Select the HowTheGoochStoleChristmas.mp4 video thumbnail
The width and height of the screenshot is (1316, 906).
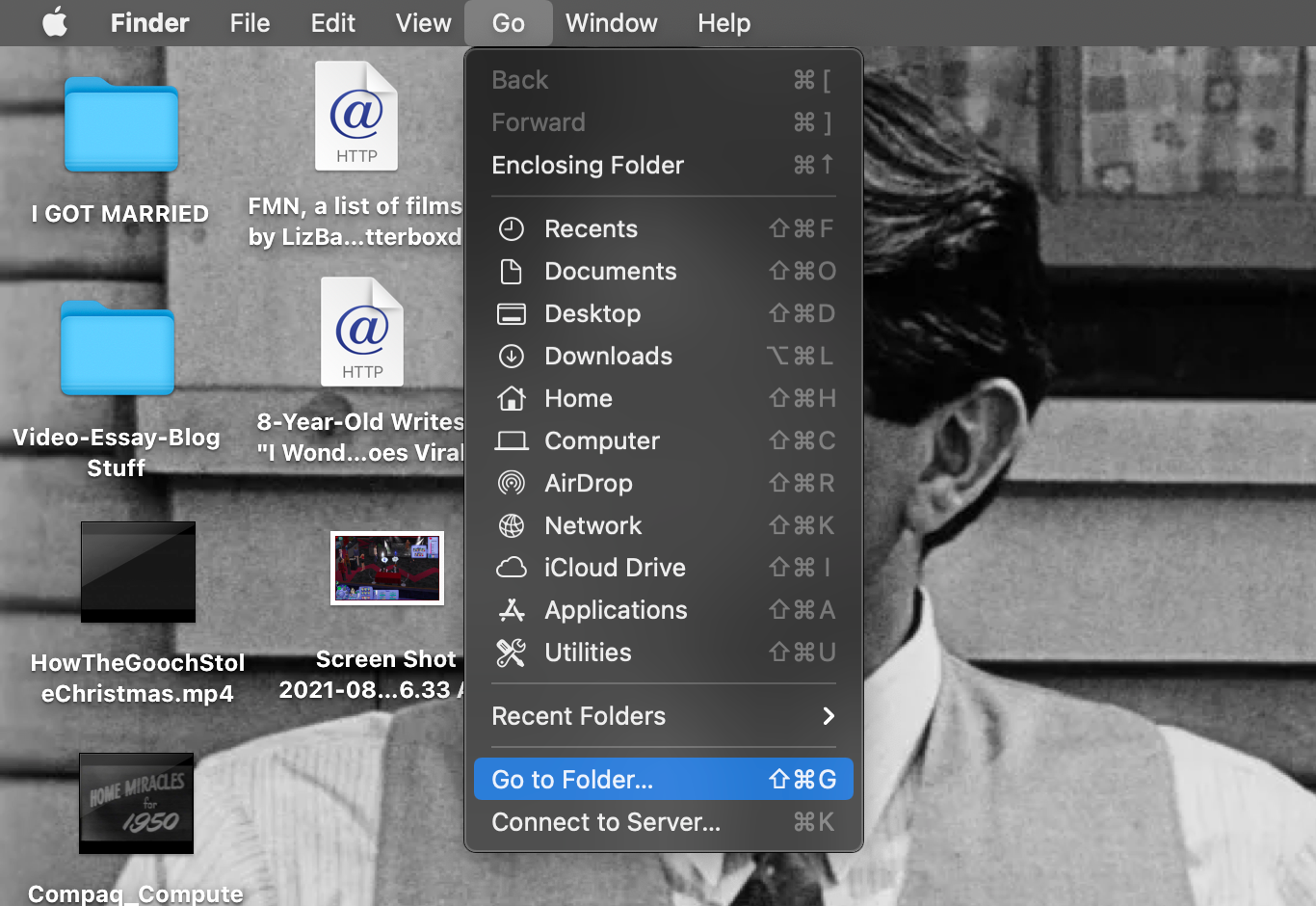click(138, 572)
